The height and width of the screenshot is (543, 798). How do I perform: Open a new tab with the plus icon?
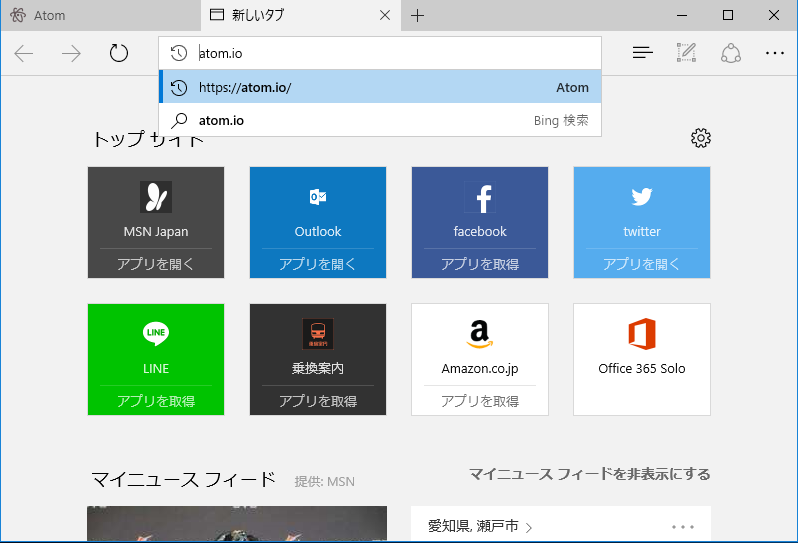417,15
